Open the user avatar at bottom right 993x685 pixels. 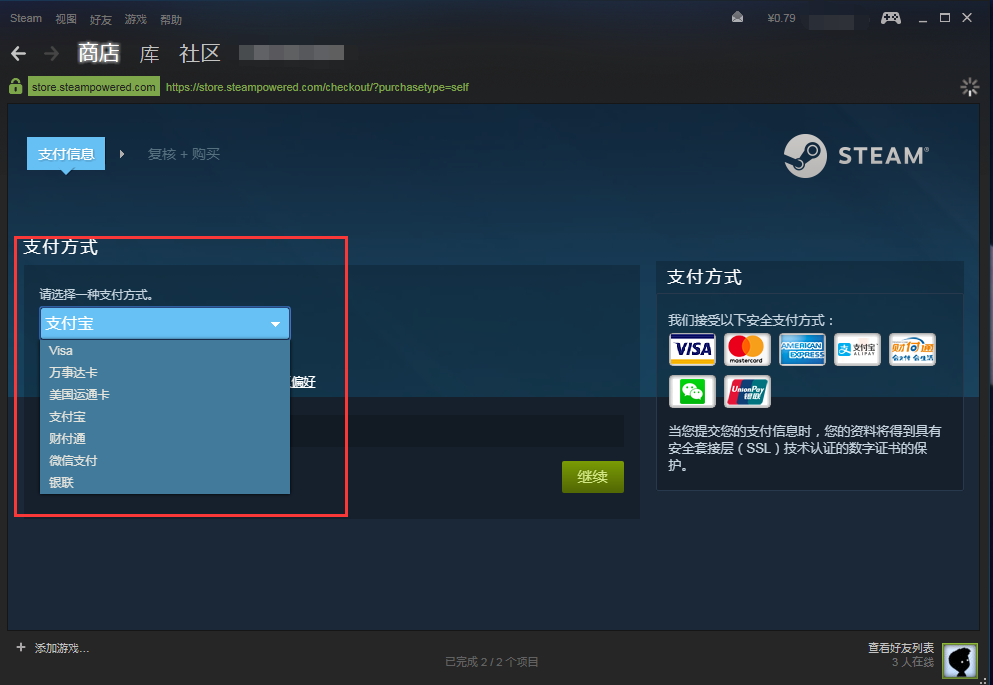point(960,660)
